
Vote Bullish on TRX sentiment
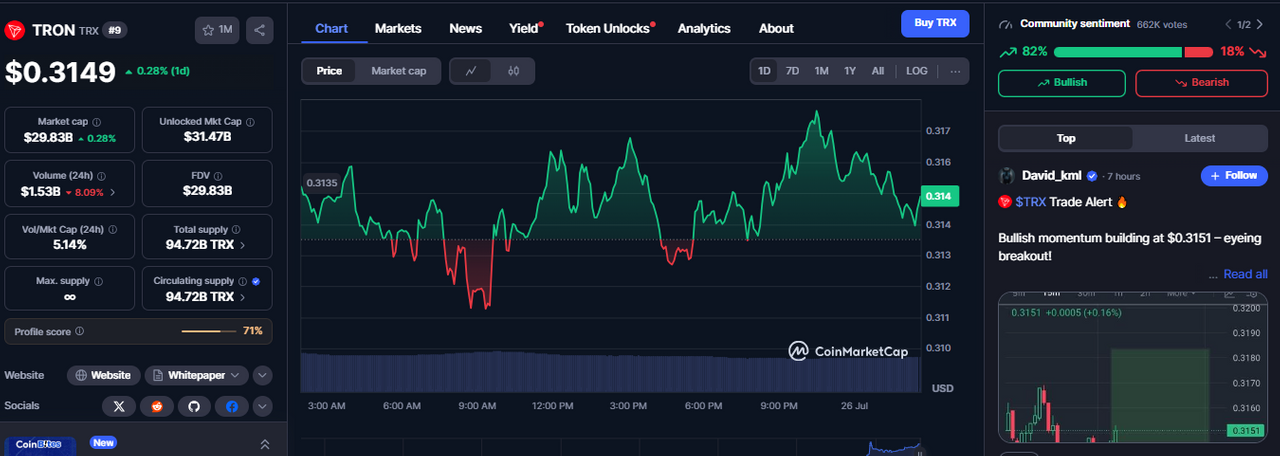1062,82
